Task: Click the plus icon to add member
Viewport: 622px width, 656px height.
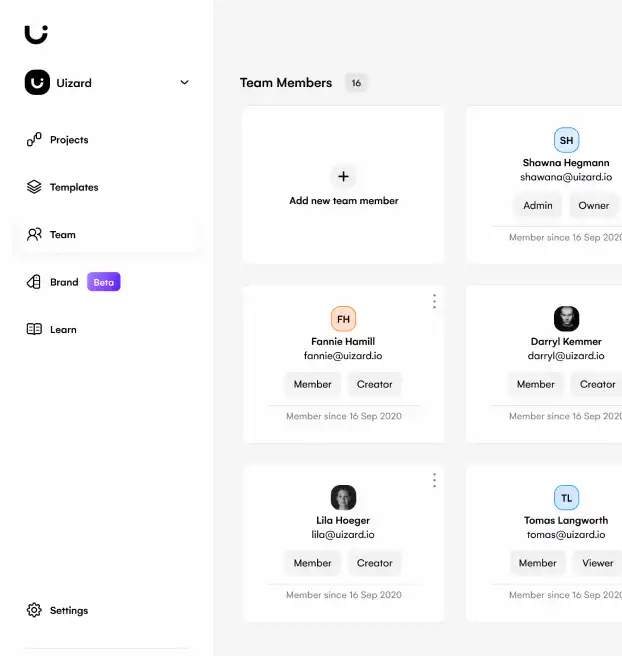Action: click(343, 177)
